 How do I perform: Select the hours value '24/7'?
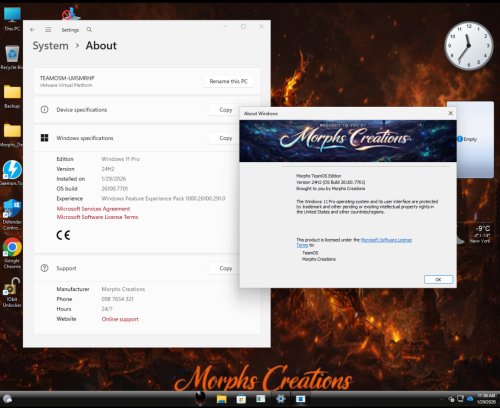pyautogui.click(x=107, y=309)
